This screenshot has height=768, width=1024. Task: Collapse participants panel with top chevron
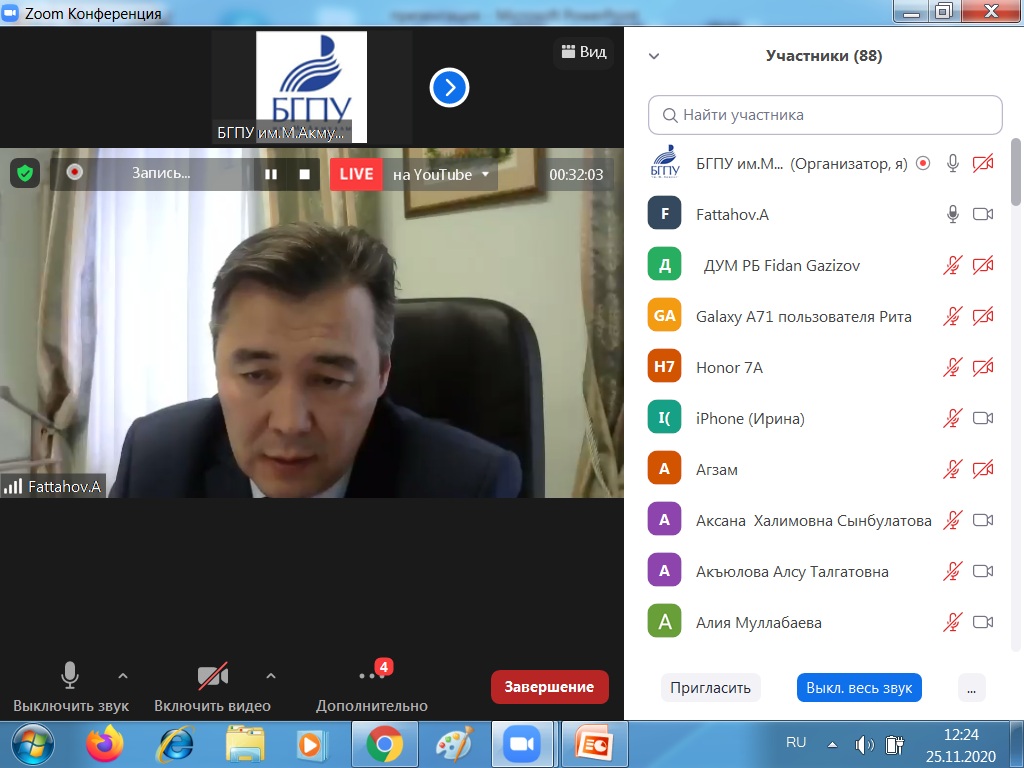click(x=654, y=57)
